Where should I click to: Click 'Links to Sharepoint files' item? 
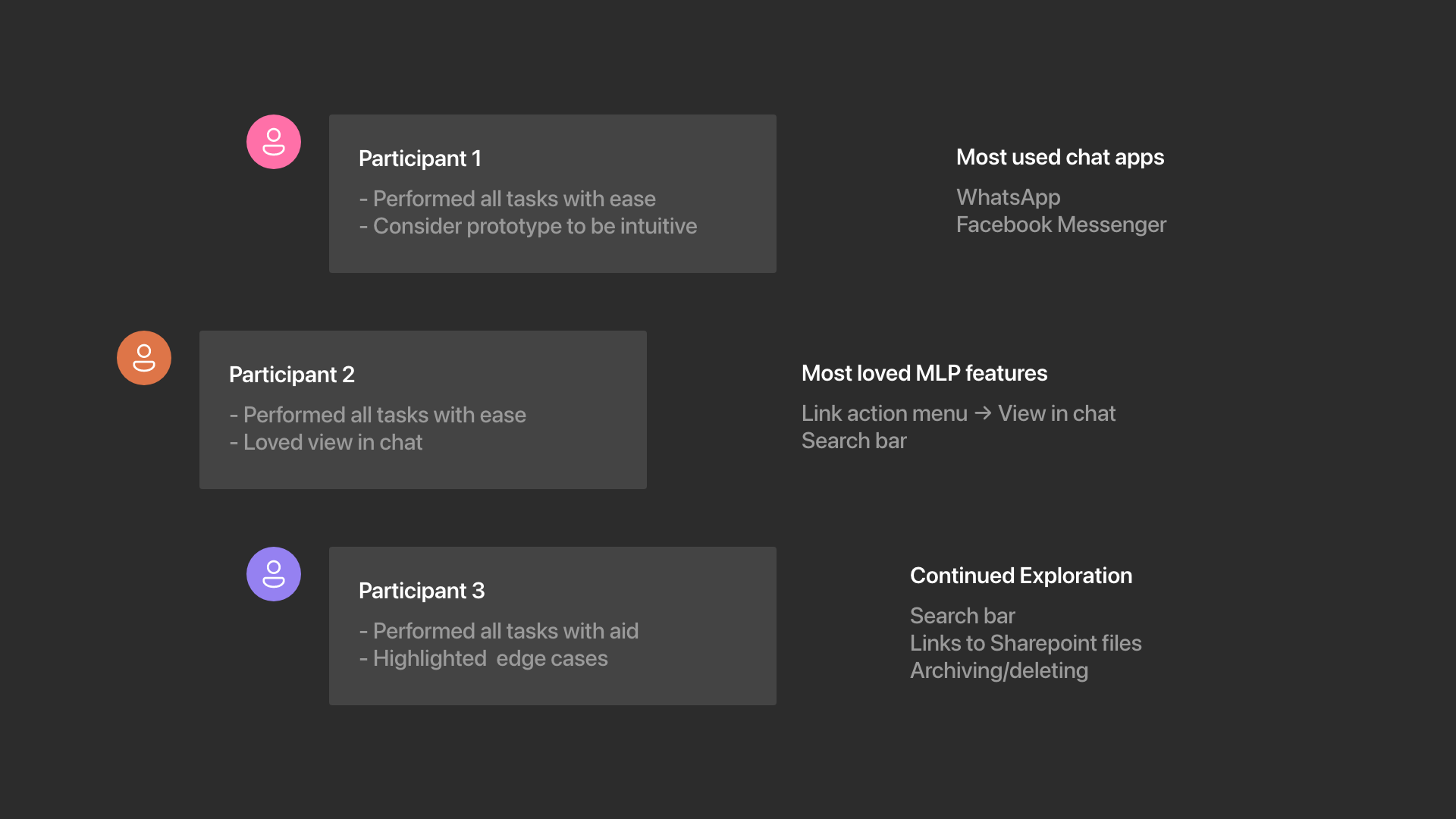[x=1025, y=643]
